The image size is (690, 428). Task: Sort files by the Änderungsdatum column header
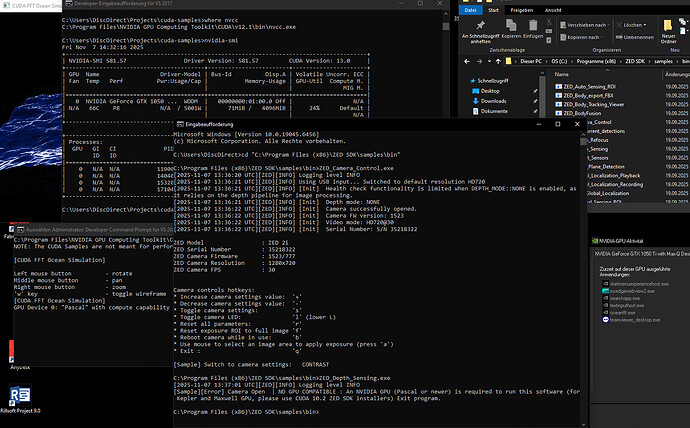(x=675, y=73)
